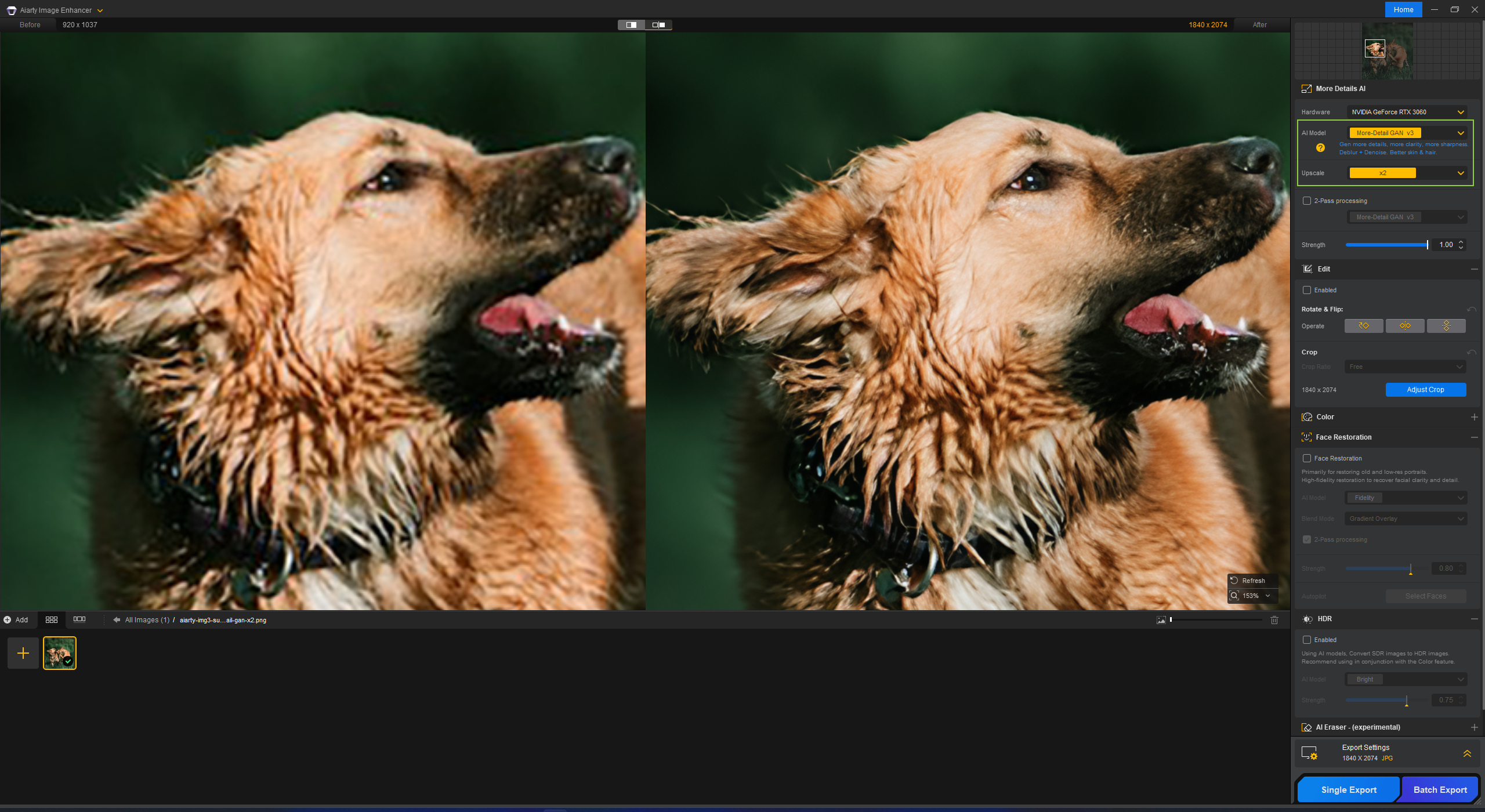The image size is (1485, 812).
Task: Click the Single Export button
Action: [1349, 789]
